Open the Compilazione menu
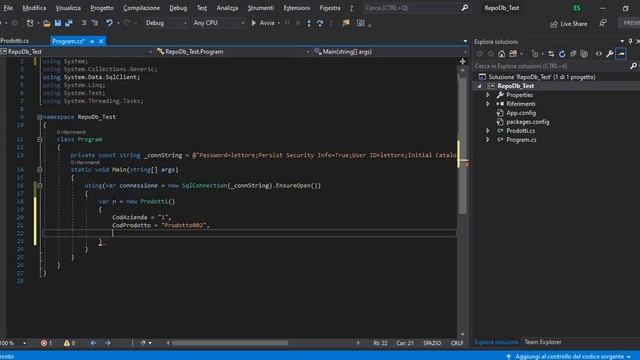The image size is (640, 360). (142, 8)
